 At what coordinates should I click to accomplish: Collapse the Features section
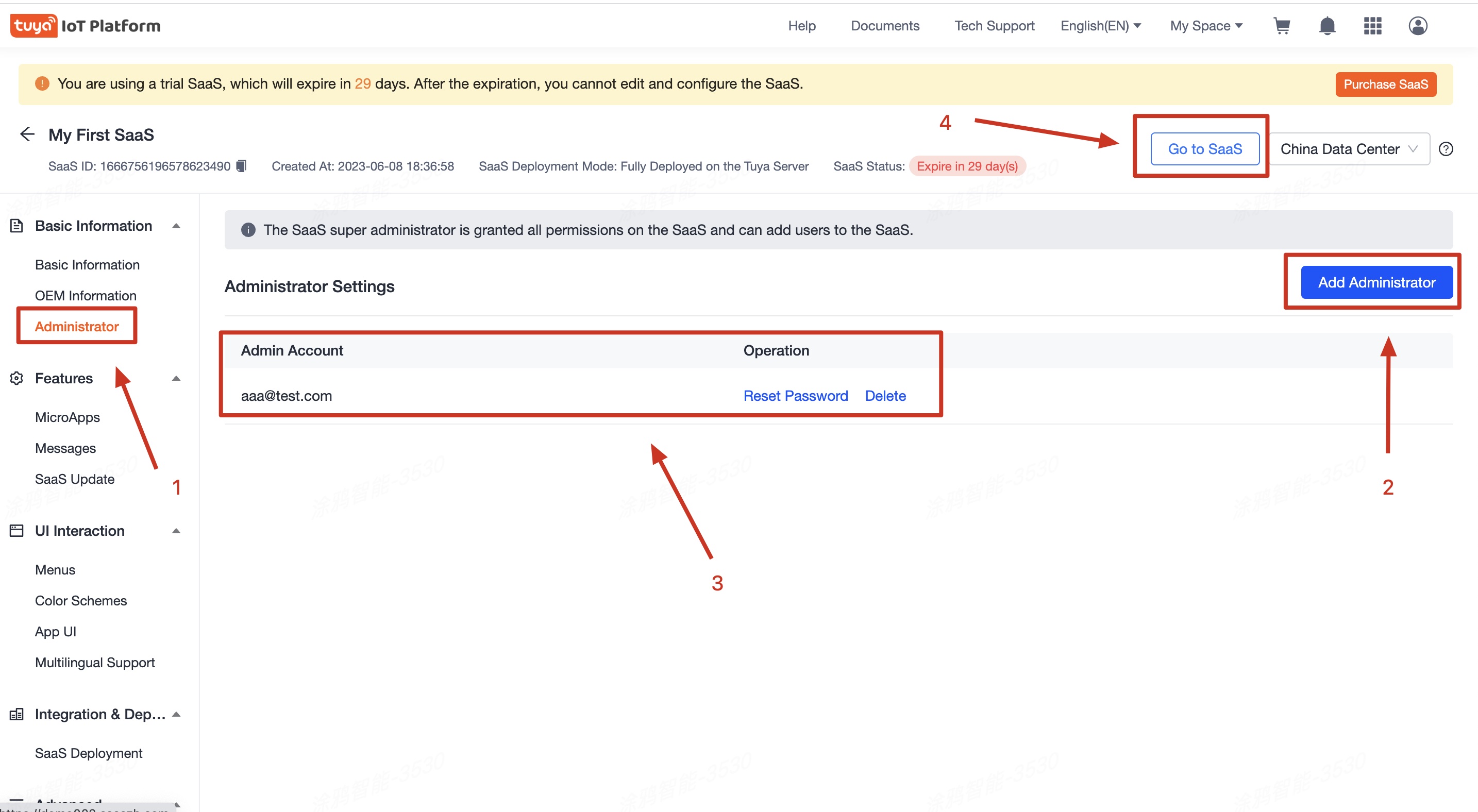pyautogui.click(x=176, y=379)
